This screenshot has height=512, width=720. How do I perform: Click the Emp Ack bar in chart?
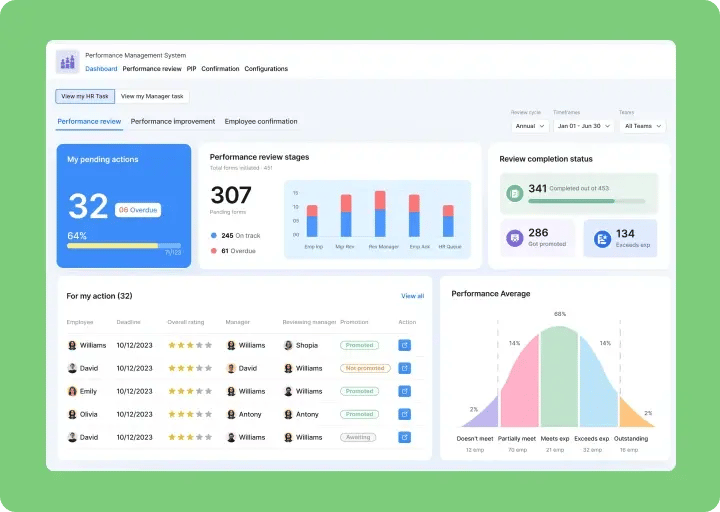pyautogui.click(x=414, y=216)
